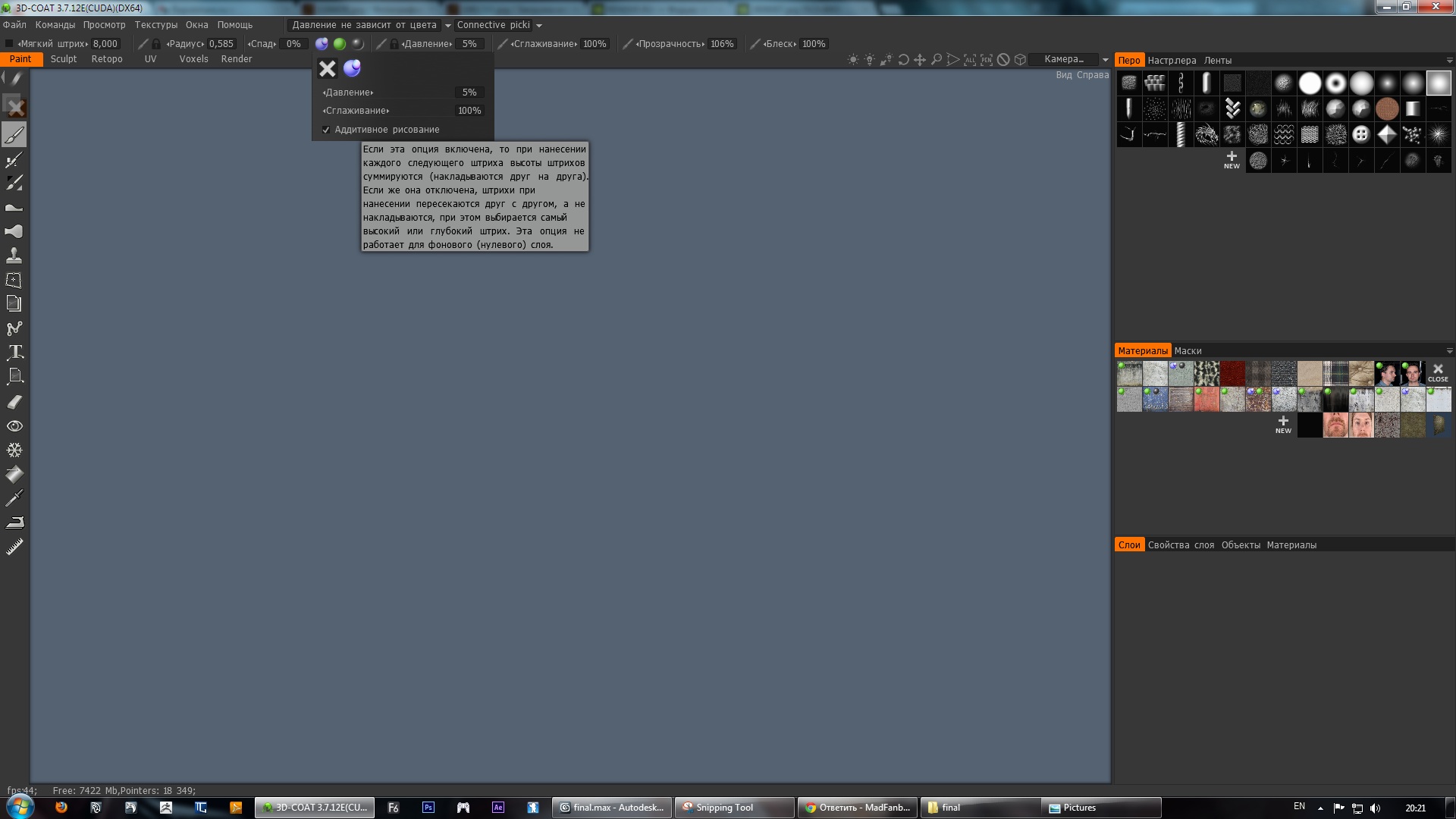1456x819 pixels.
Task: Expand the Connective picki dropdown
Action: [x=539, y=25]
